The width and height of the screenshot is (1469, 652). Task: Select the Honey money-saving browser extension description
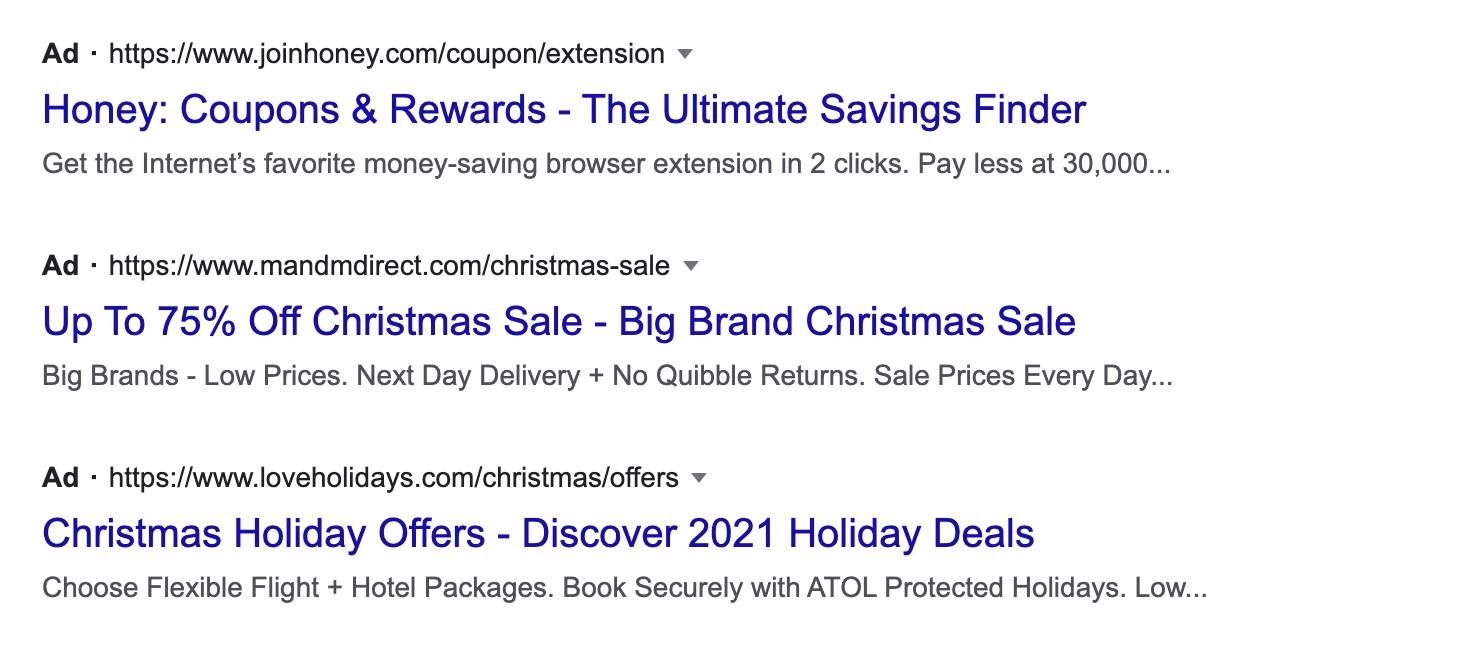(x=606, y=164)
